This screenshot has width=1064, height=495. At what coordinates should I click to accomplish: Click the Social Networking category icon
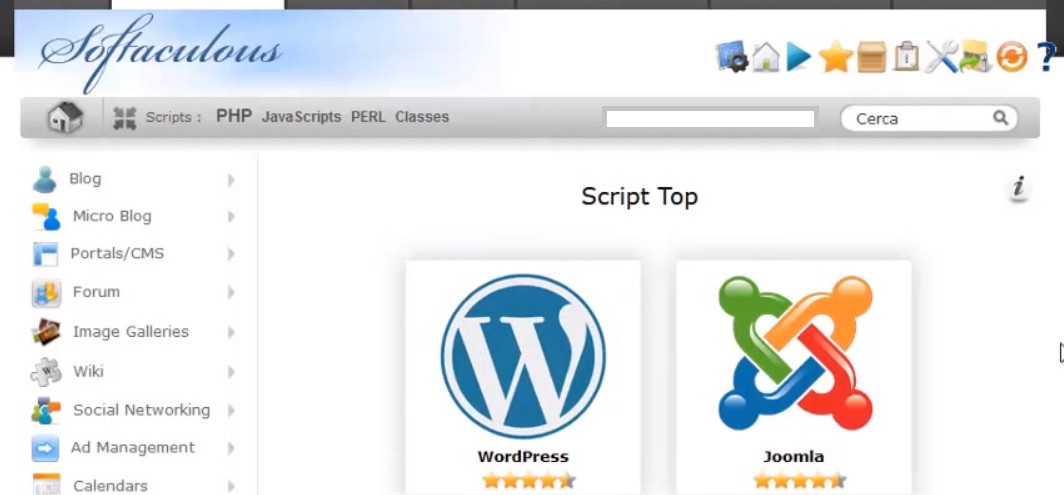(x=45, y=410)
